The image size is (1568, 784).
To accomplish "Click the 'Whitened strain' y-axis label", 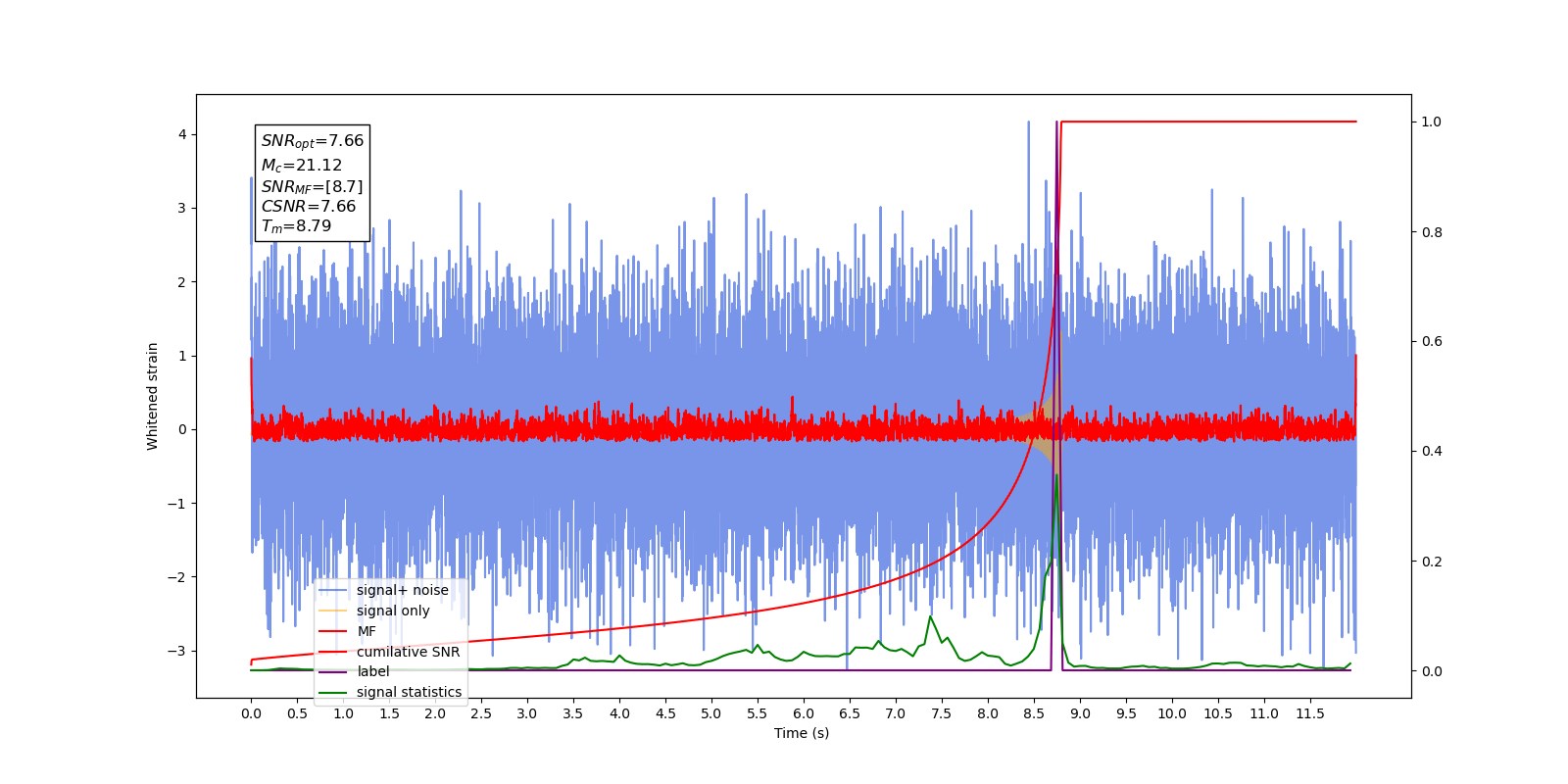I will [153, 396].
